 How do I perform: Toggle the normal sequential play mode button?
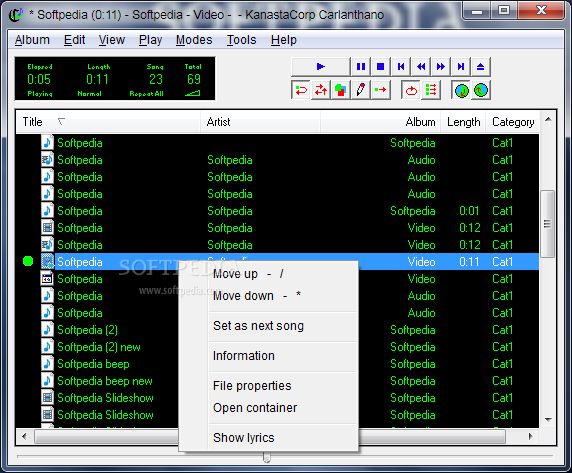pyautogui.click(x=301, y=90)
